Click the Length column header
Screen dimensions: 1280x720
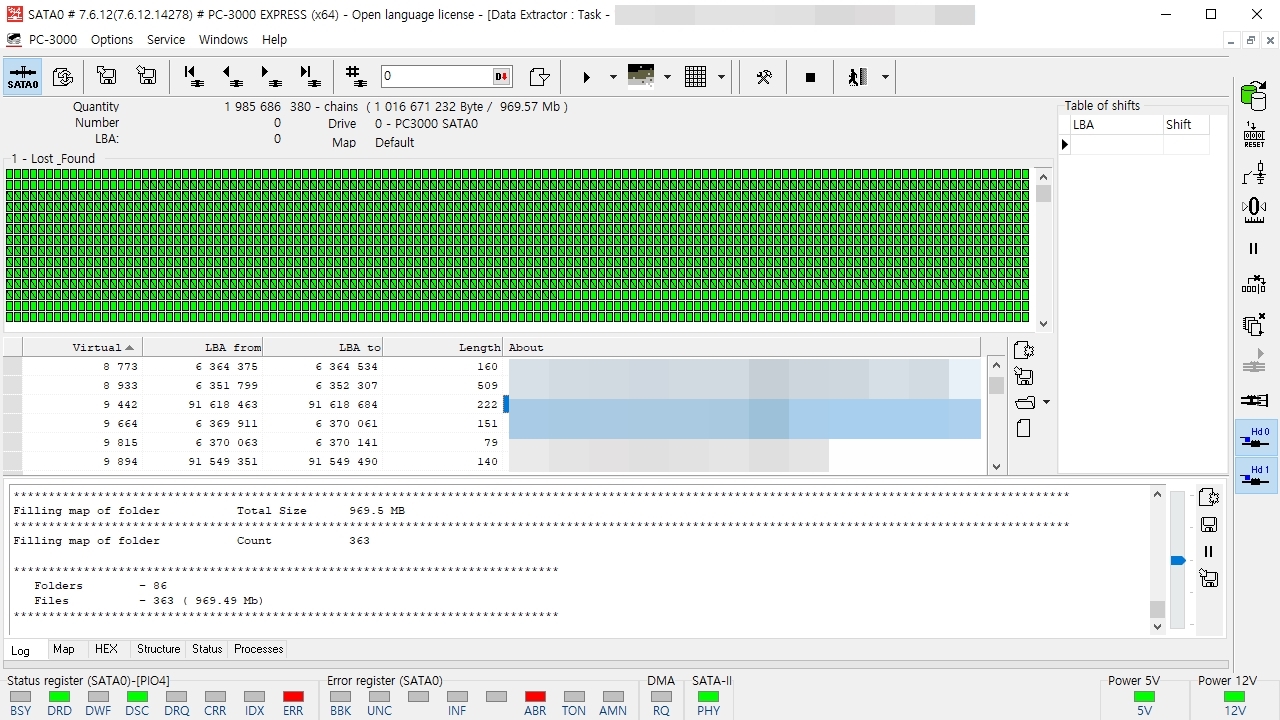coord(443,347)
